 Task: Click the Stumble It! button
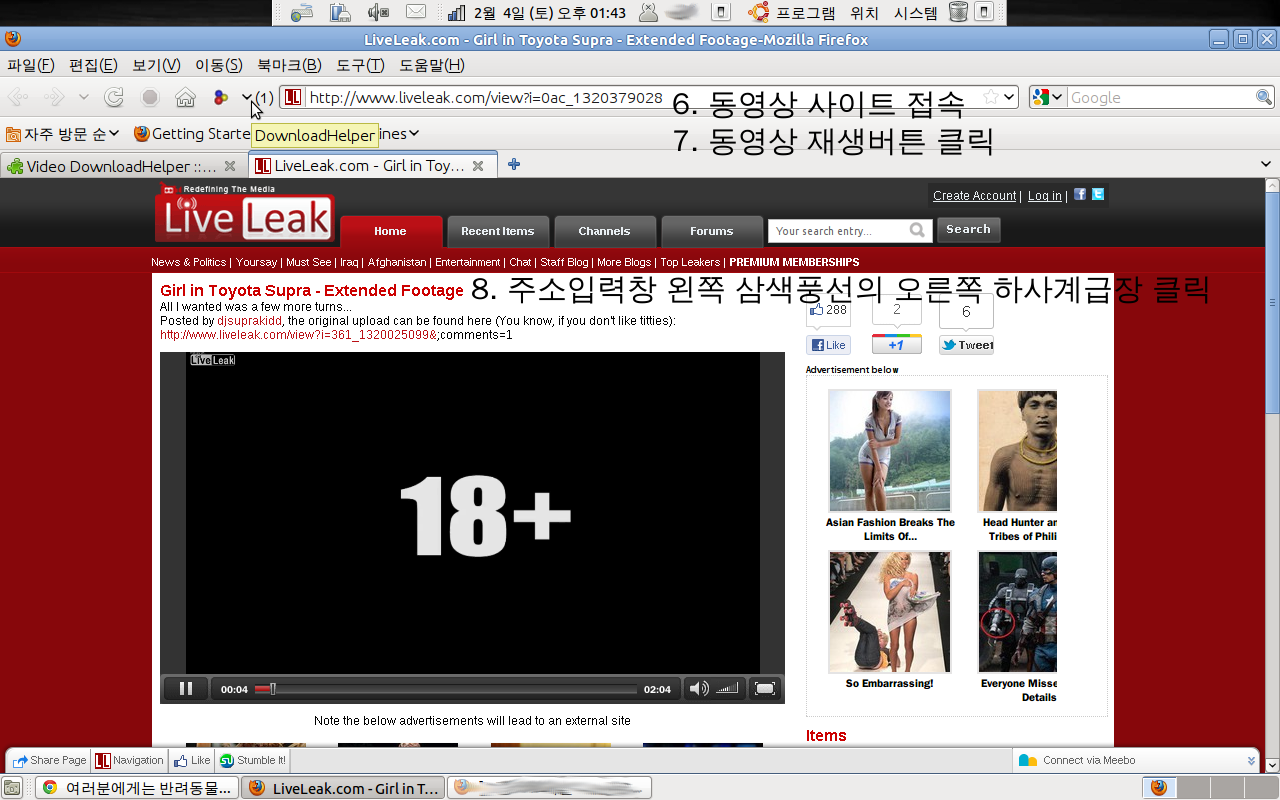[x=252, y=760]
